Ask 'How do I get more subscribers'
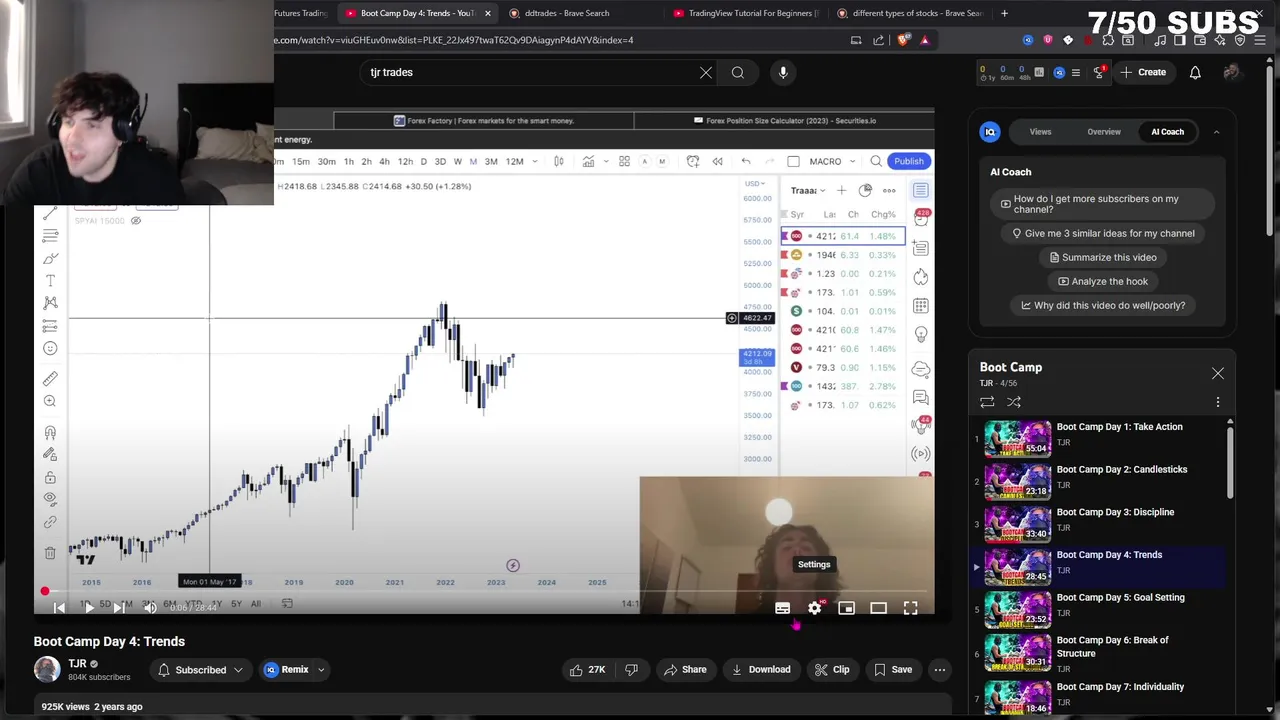 (x=1102, y=204)
